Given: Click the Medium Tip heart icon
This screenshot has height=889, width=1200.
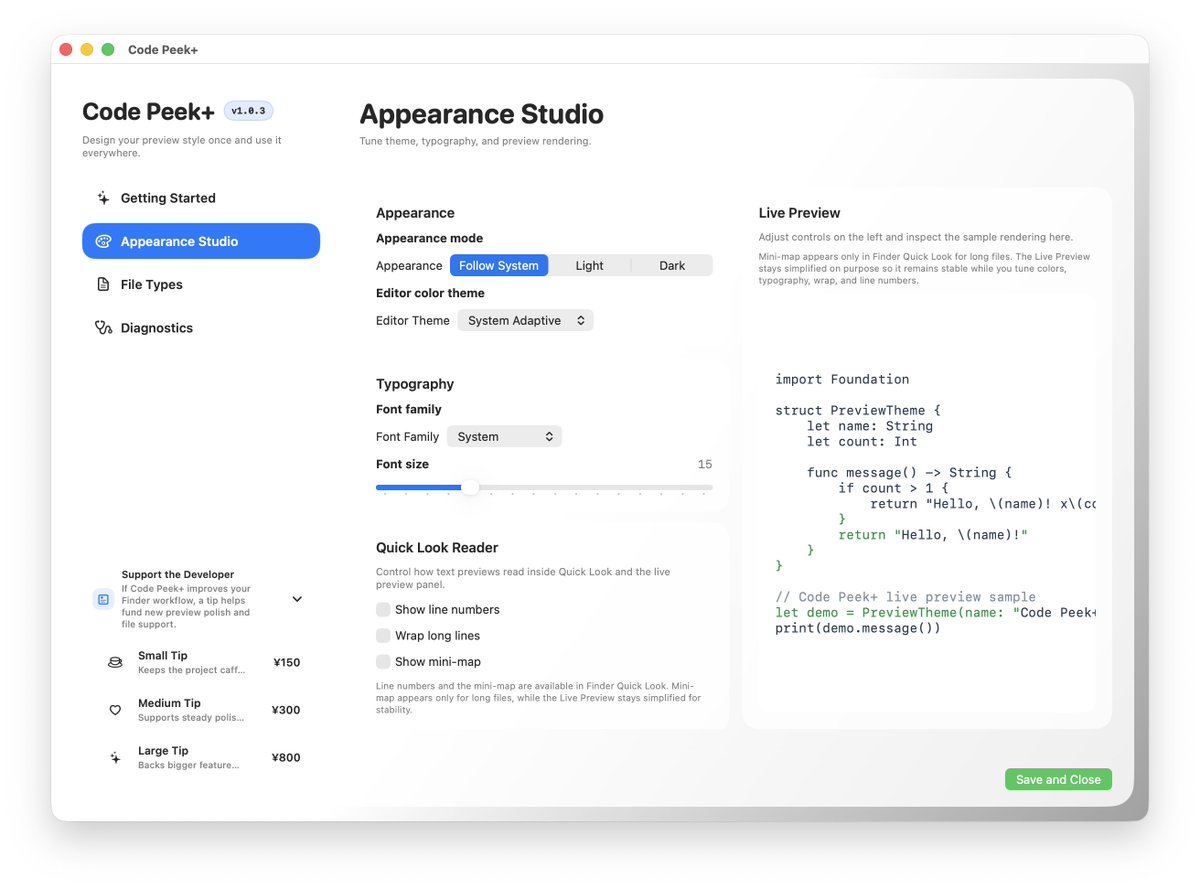Looking at the screenshot, I should point(115,710).
